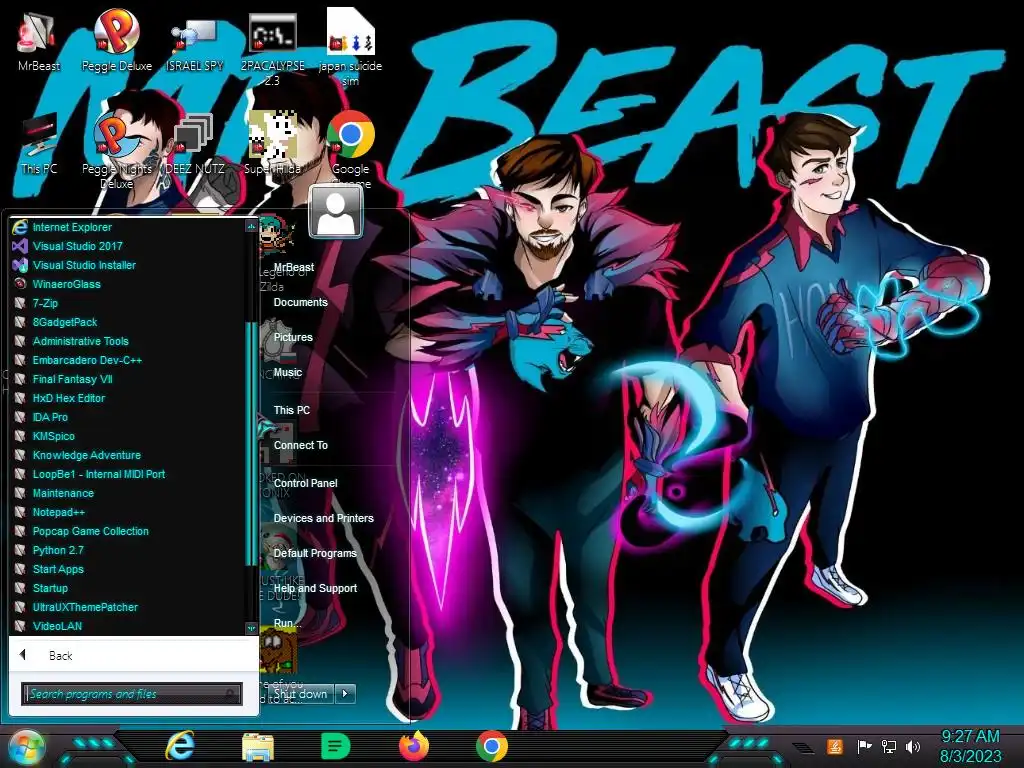
Task: Open 2PACALYPSE 2.3 desktop shortcut
Action: pyautogui.click(x=272, y=49)
